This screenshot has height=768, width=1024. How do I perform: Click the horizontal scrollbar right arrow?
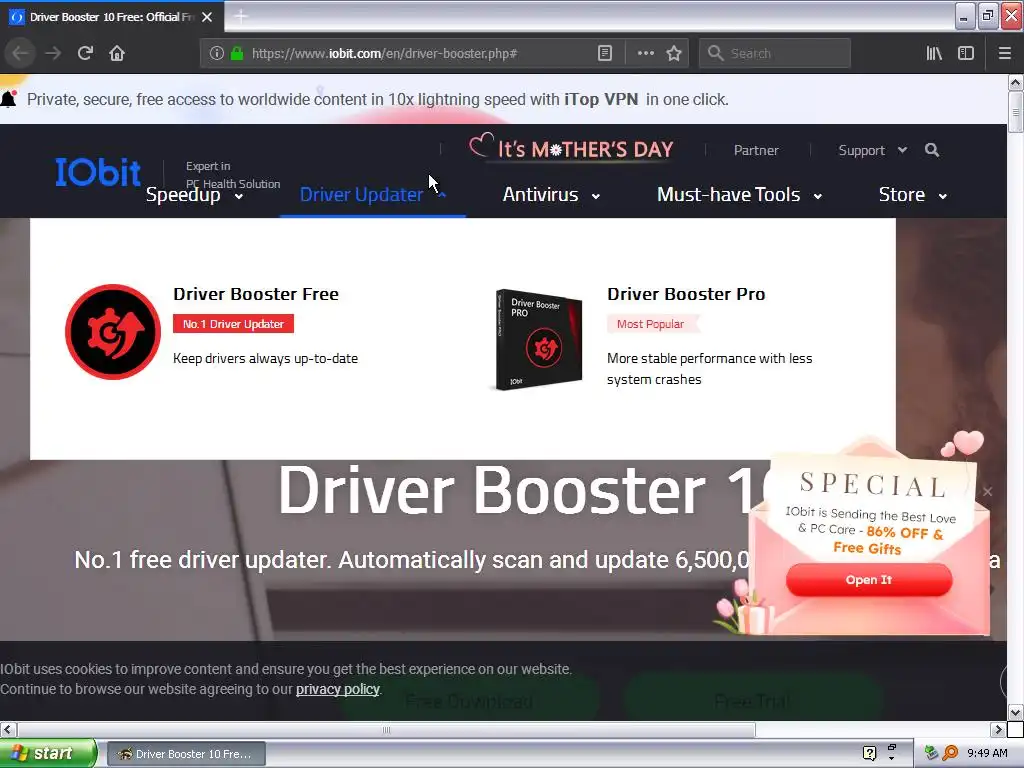coord(998,729)
